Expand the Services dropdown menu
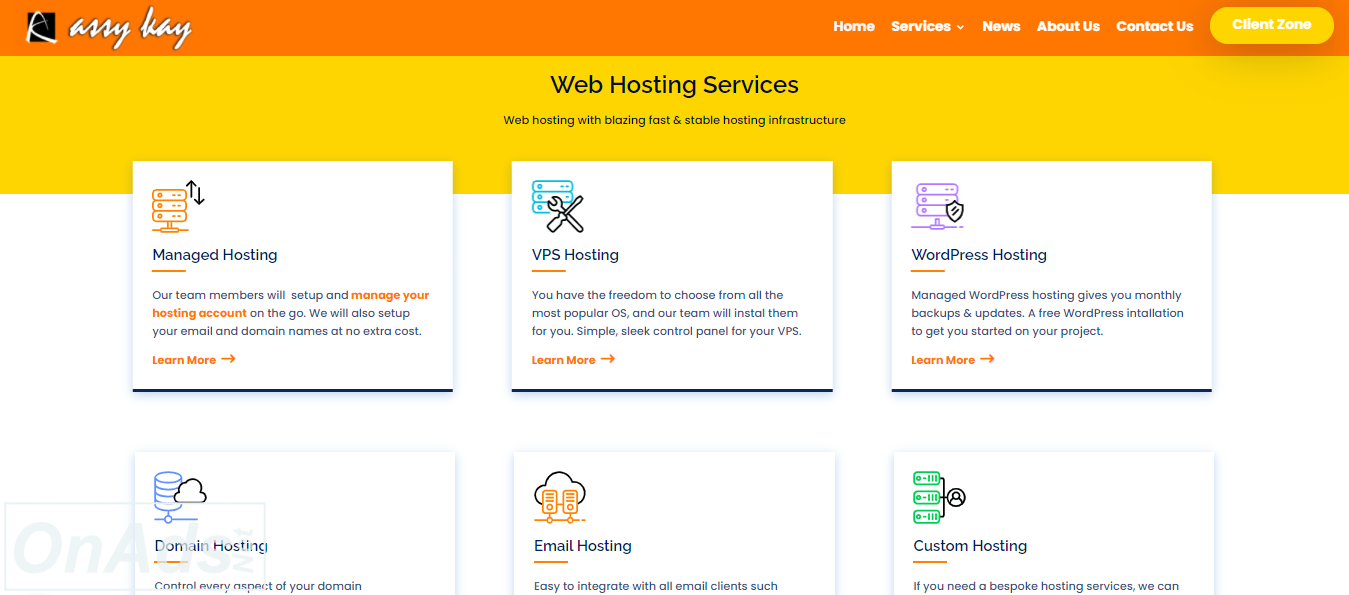The image size is (1349, 595). click(927, 27)
